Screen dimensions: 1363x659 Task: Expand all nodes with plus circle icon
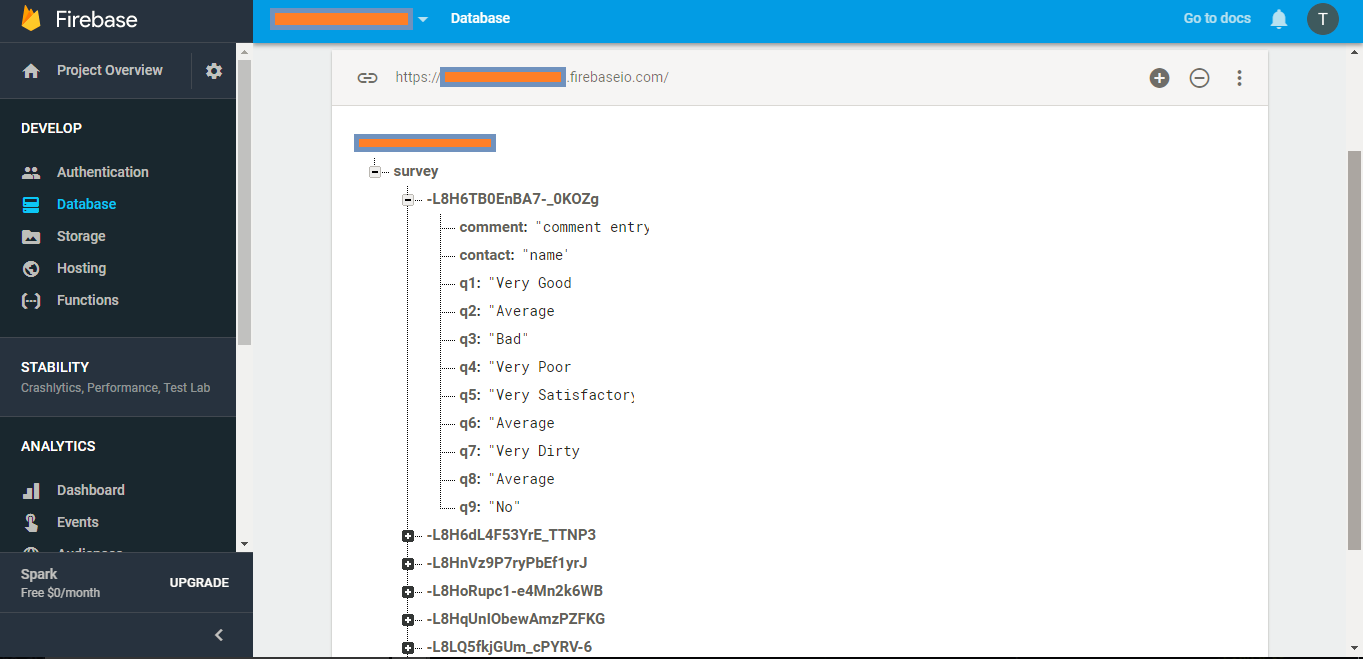point(1159,78)
